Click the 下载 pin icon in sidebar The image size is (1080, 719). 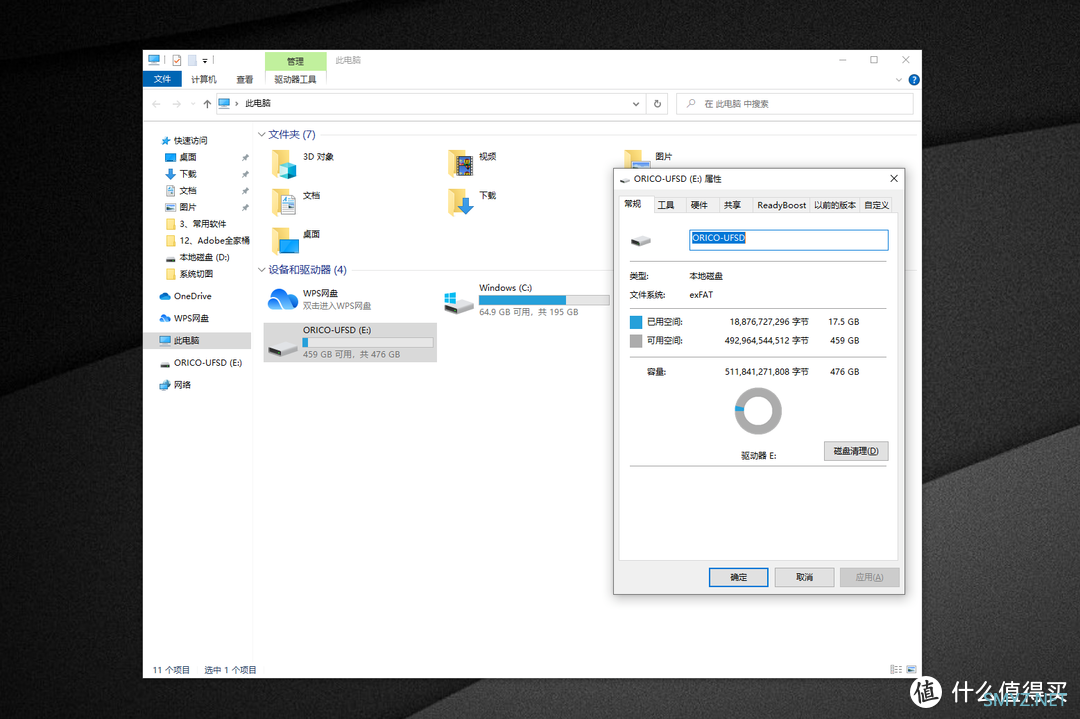pos(245,174)
